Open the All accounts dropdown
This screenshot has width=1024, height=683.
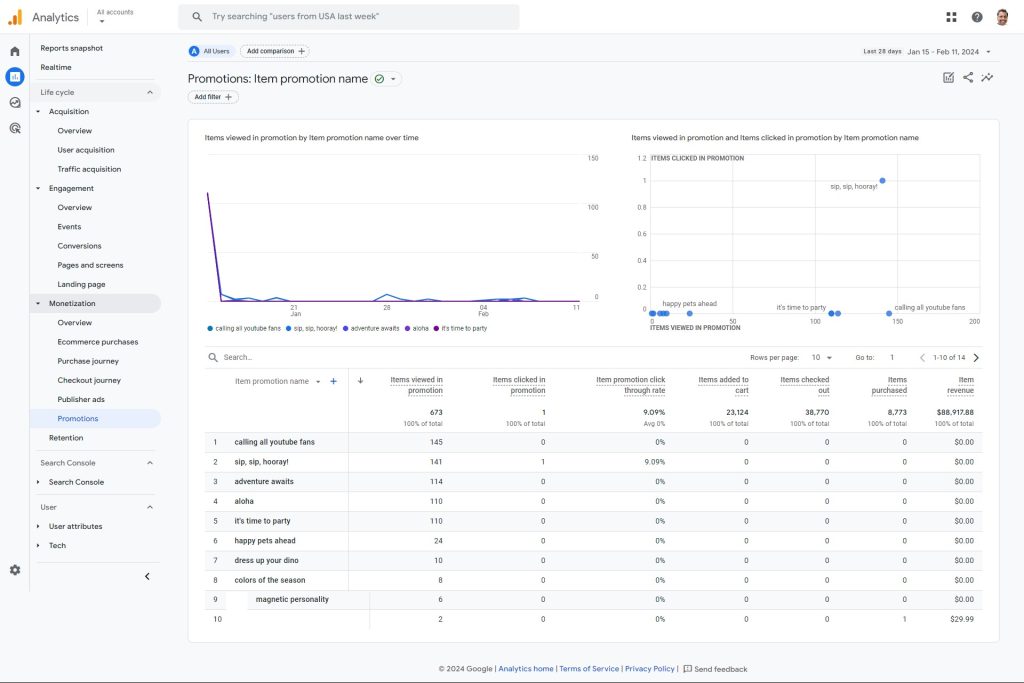[x=115, y=16]
